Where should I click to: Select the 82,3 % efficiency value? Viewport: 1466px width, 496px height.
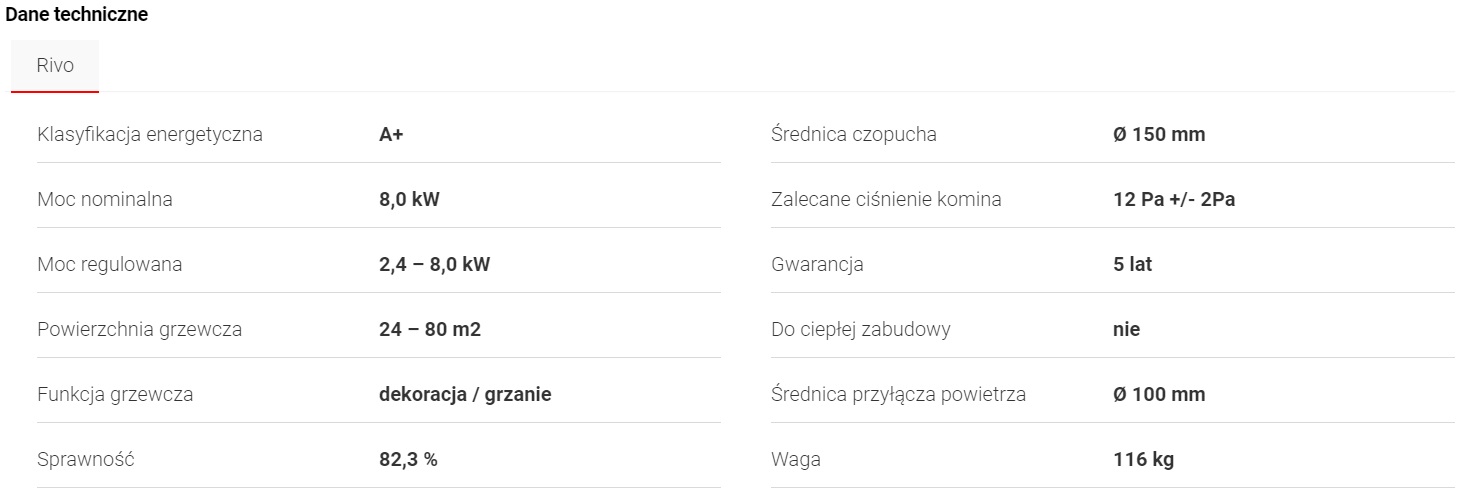pyautogui.click(x=408, y=460)
